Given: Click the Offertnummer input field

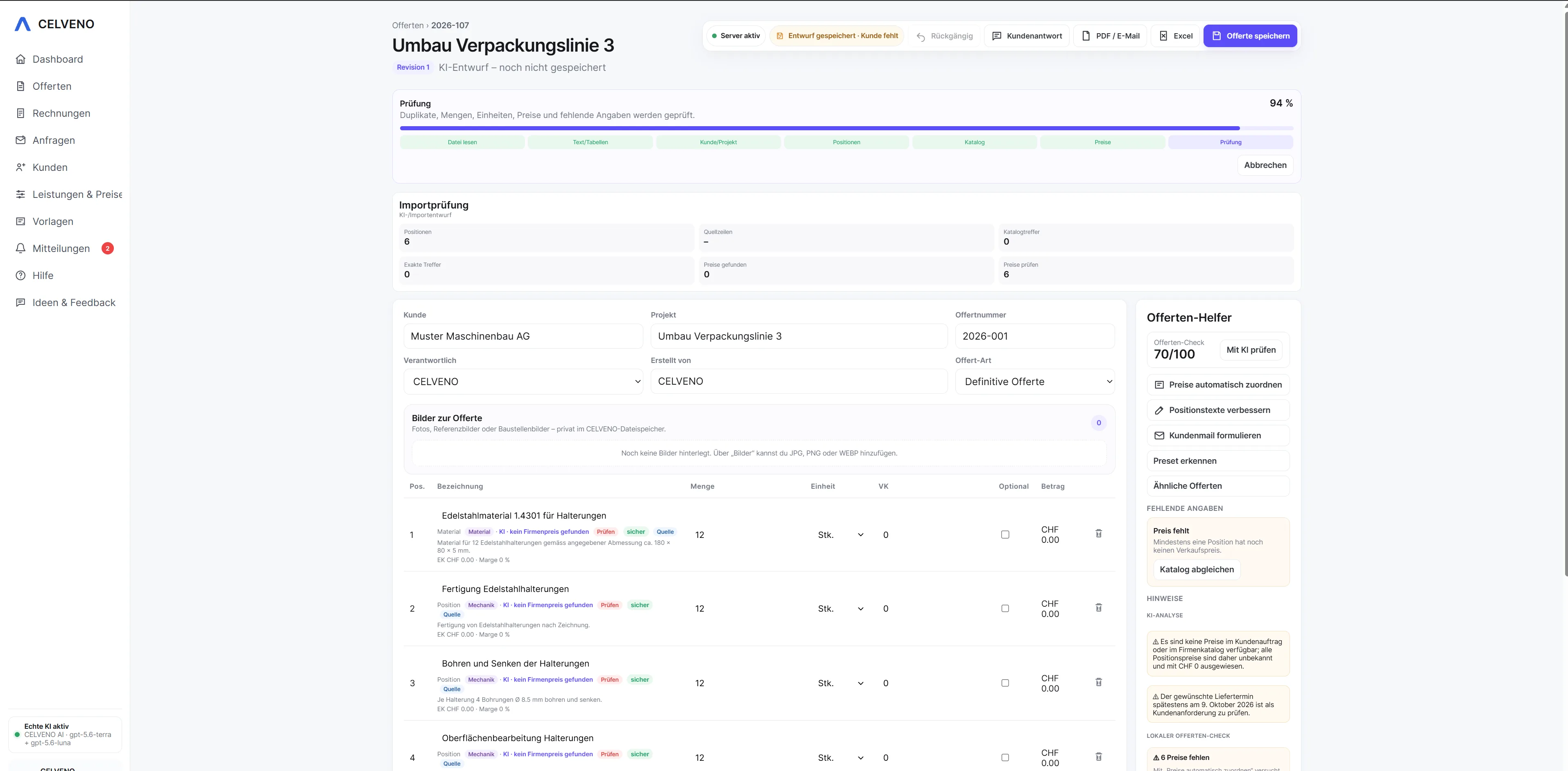Looking at the screenshot, I should click(1035, 336).
